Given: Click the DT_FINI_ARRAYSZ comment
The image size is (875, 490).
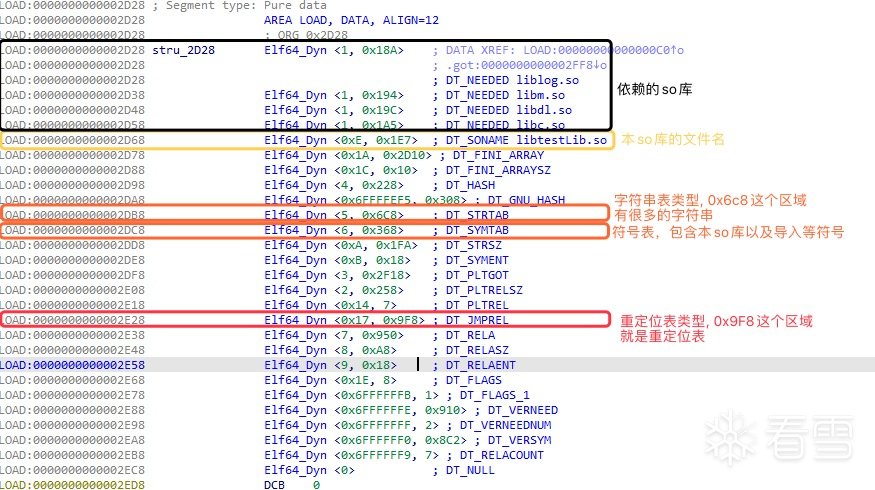Looking at the screenshot, I should 498,170.
